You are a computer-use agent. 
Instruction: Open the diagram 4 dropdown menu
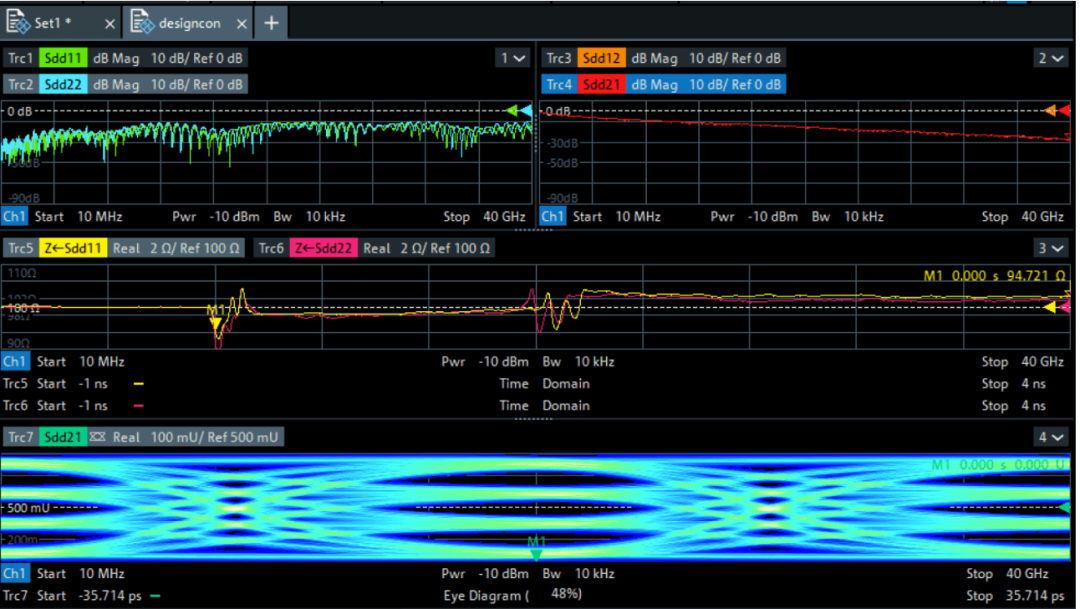coord(1051,437)
